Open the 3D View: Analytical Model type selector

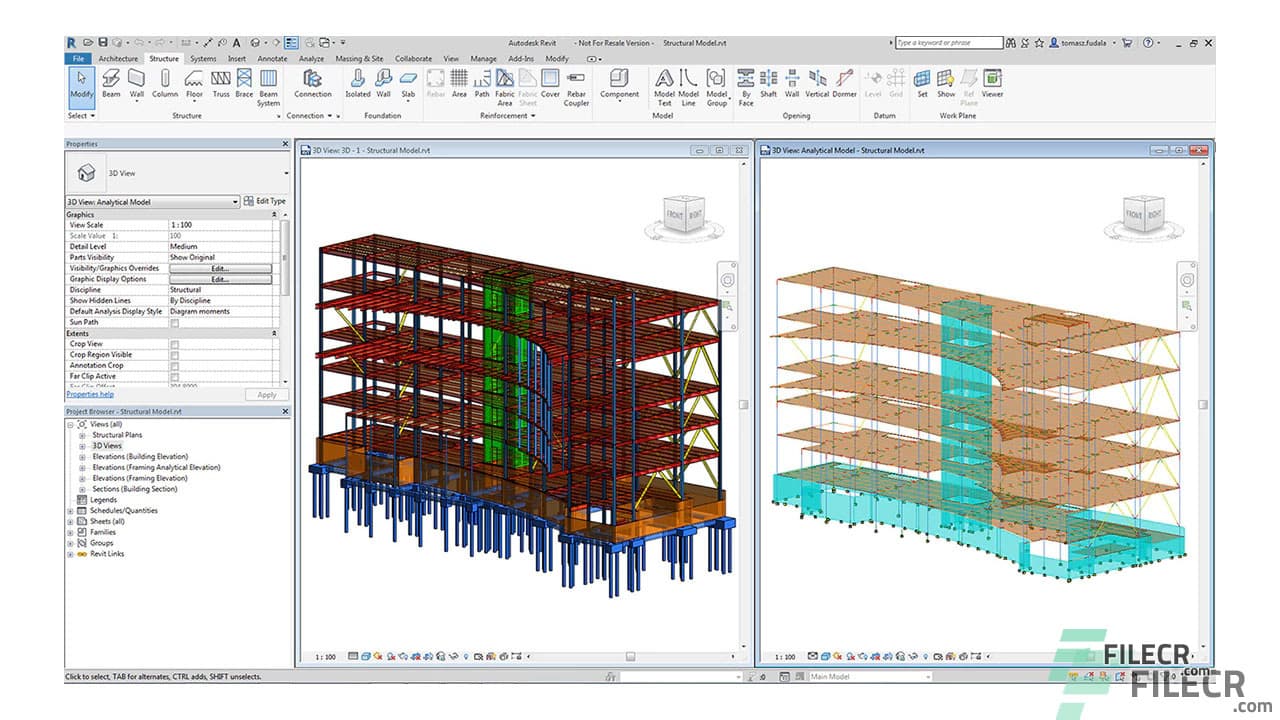[x=234, y=201]
